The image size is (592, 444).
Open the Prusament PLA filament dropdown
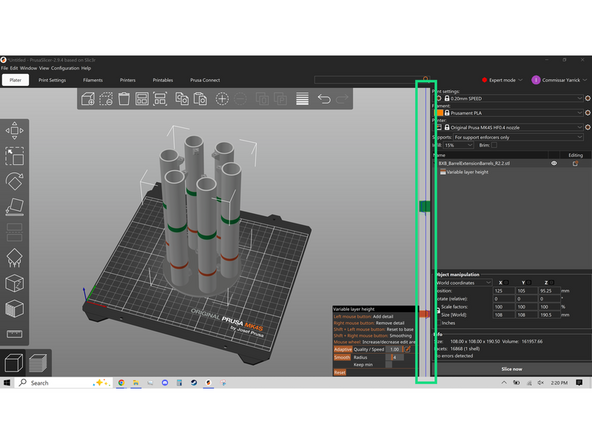[x=512, y=113]
